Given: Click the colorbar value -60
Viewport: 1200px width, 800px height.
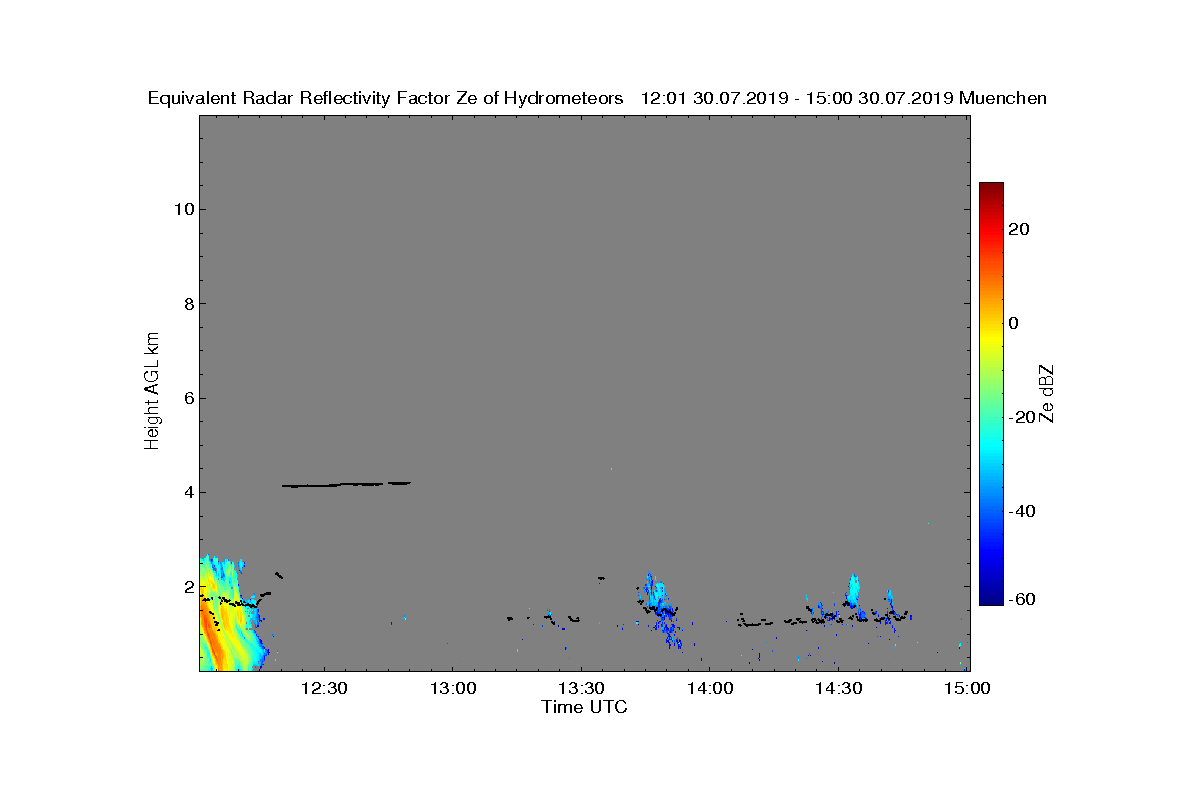Looking at the screenshot, I should pos(1022,599).
